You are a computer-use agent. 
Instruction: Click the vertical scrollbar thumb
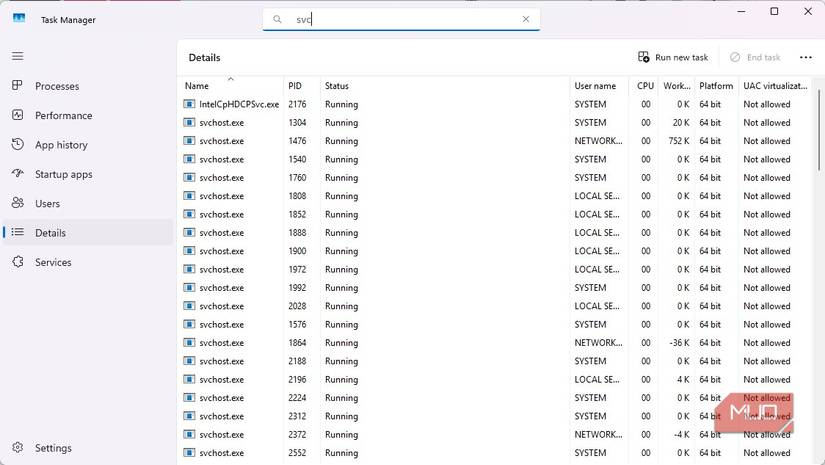(x=819, y=130)
